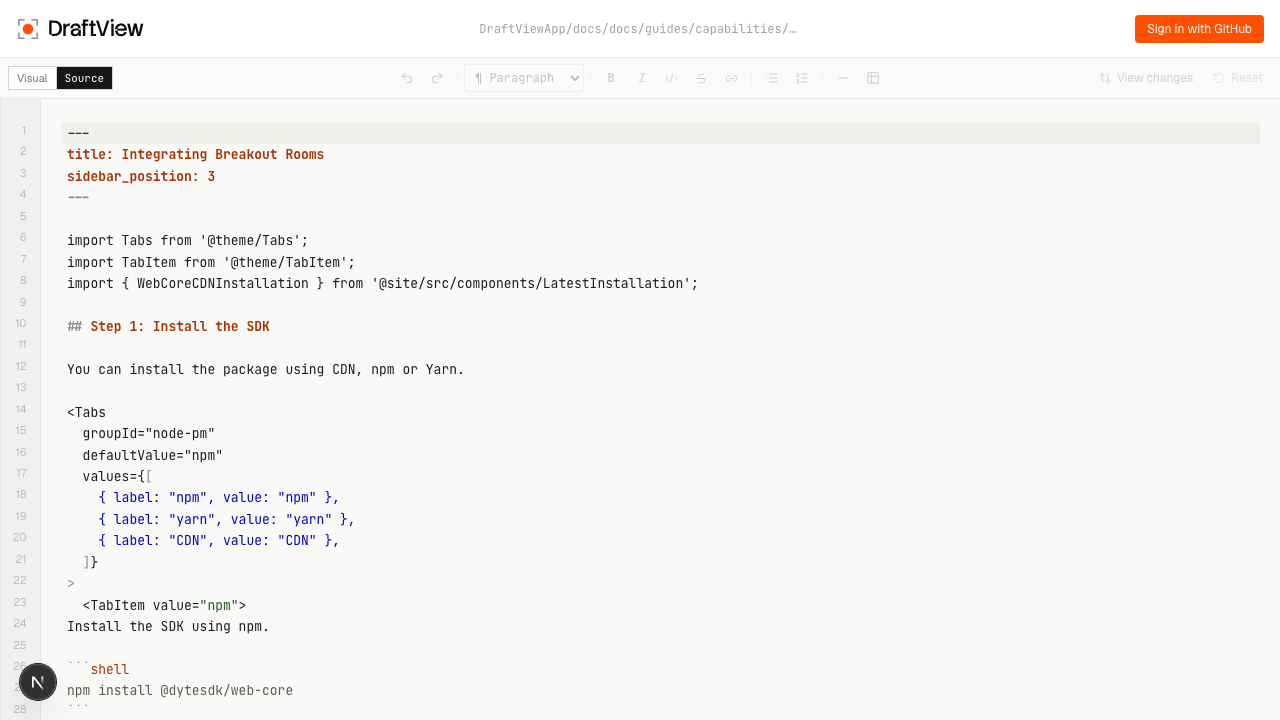
Task: Click the label "npm" value line
Action: point(219,498)
